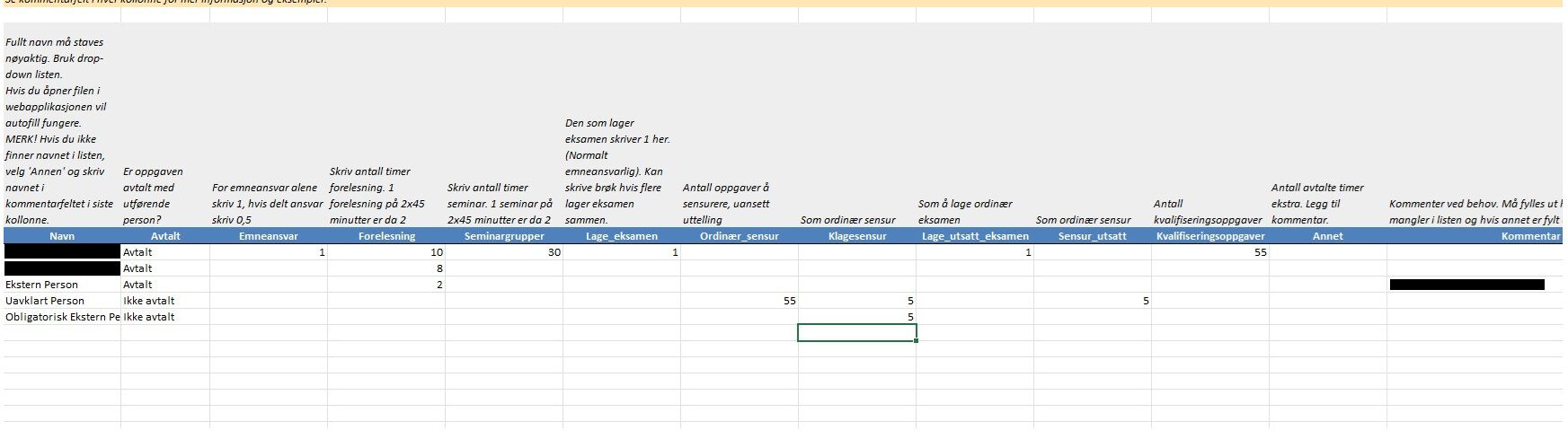Select the Forelesning value 8
Image resolution: width=1568 pixels, height=439 pixels.
pyautogui.click(x=386, y=268)
